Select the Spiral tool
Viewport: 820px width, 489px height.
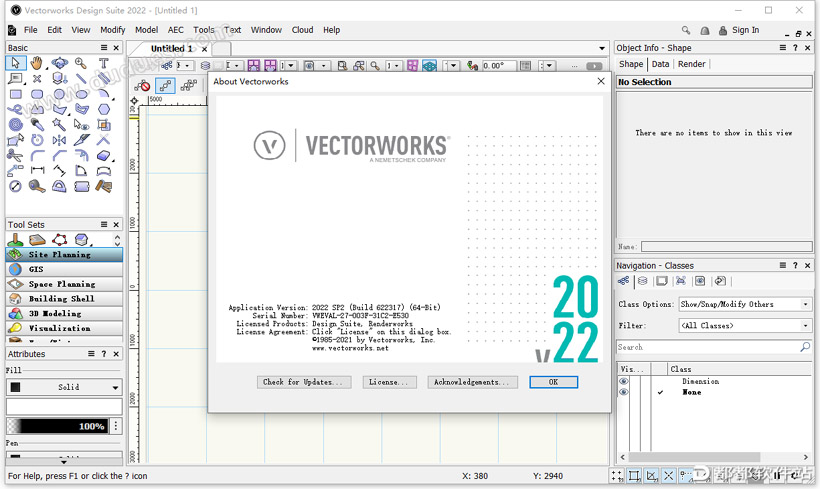tap(15, 124)
